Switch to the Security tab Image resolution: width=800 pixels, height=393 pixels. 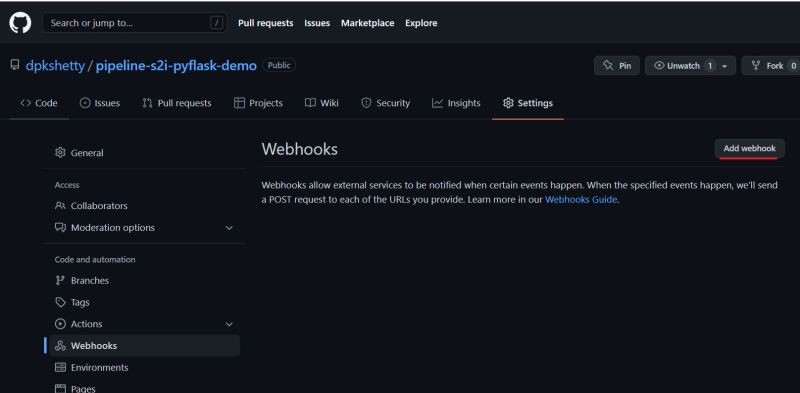tap(385, 103)
